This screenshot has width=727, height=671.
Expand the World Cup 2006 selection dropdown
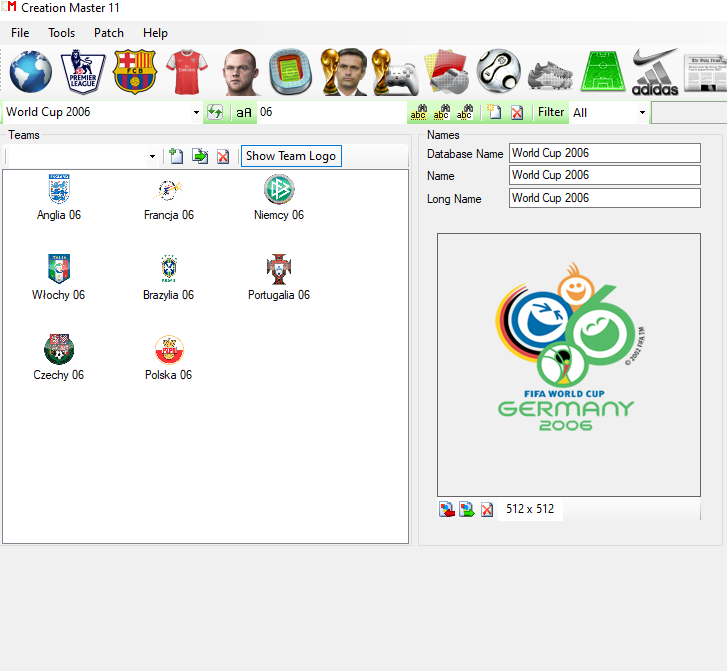196,113
